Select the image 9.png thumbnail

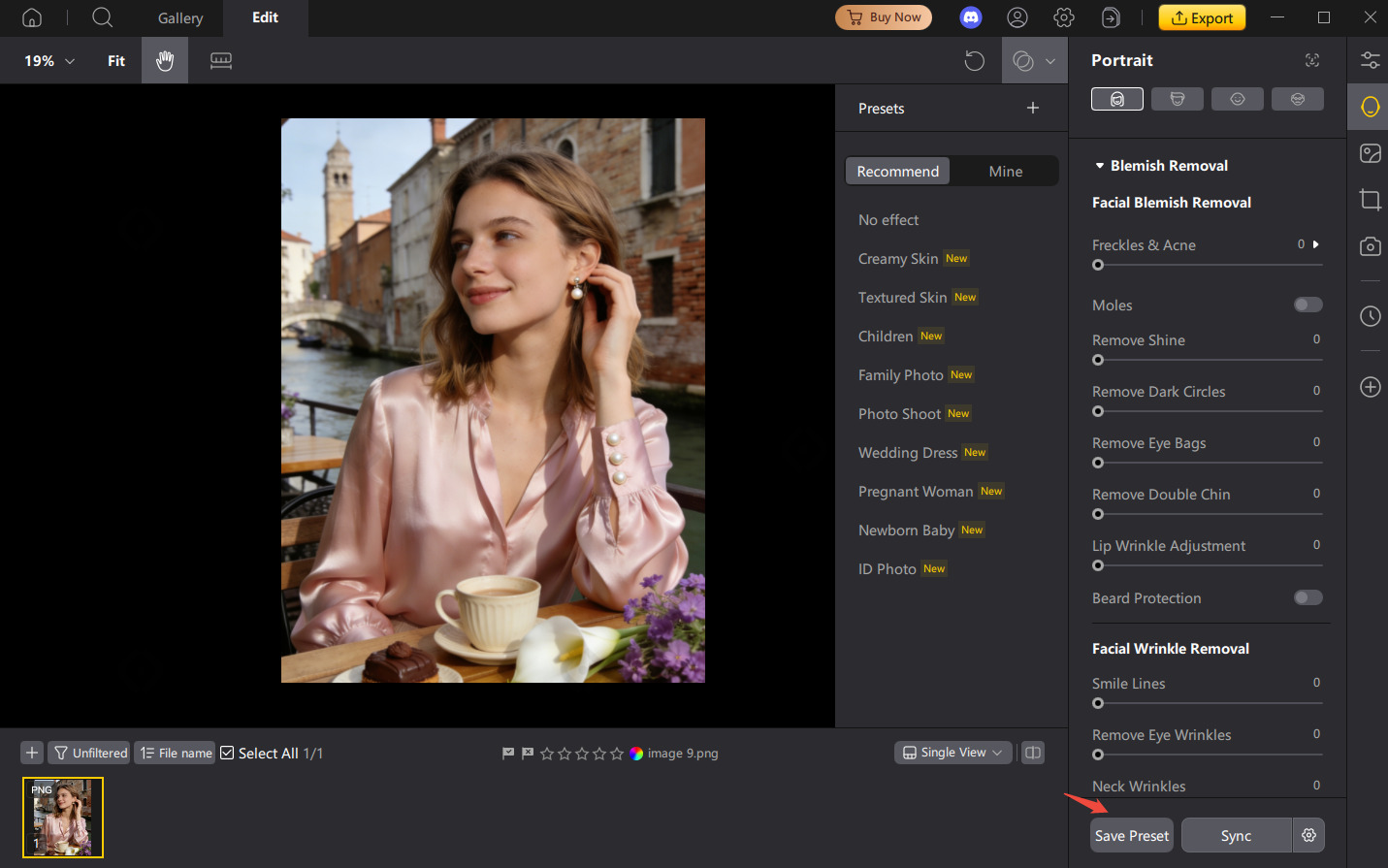[x=62, y=817]
